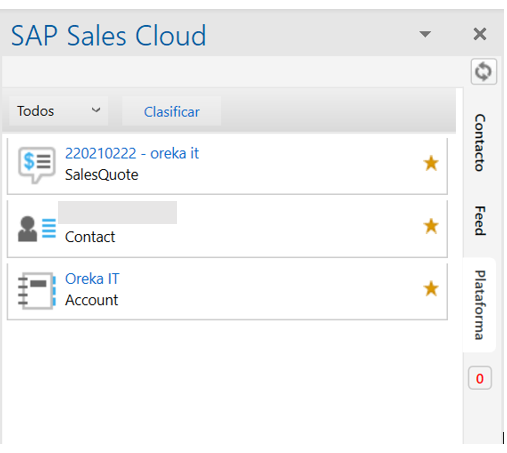The image size is (507, 453).
Task: Expand the SAP Sales Cloud pane options arrow
Action: pos(425,34)
